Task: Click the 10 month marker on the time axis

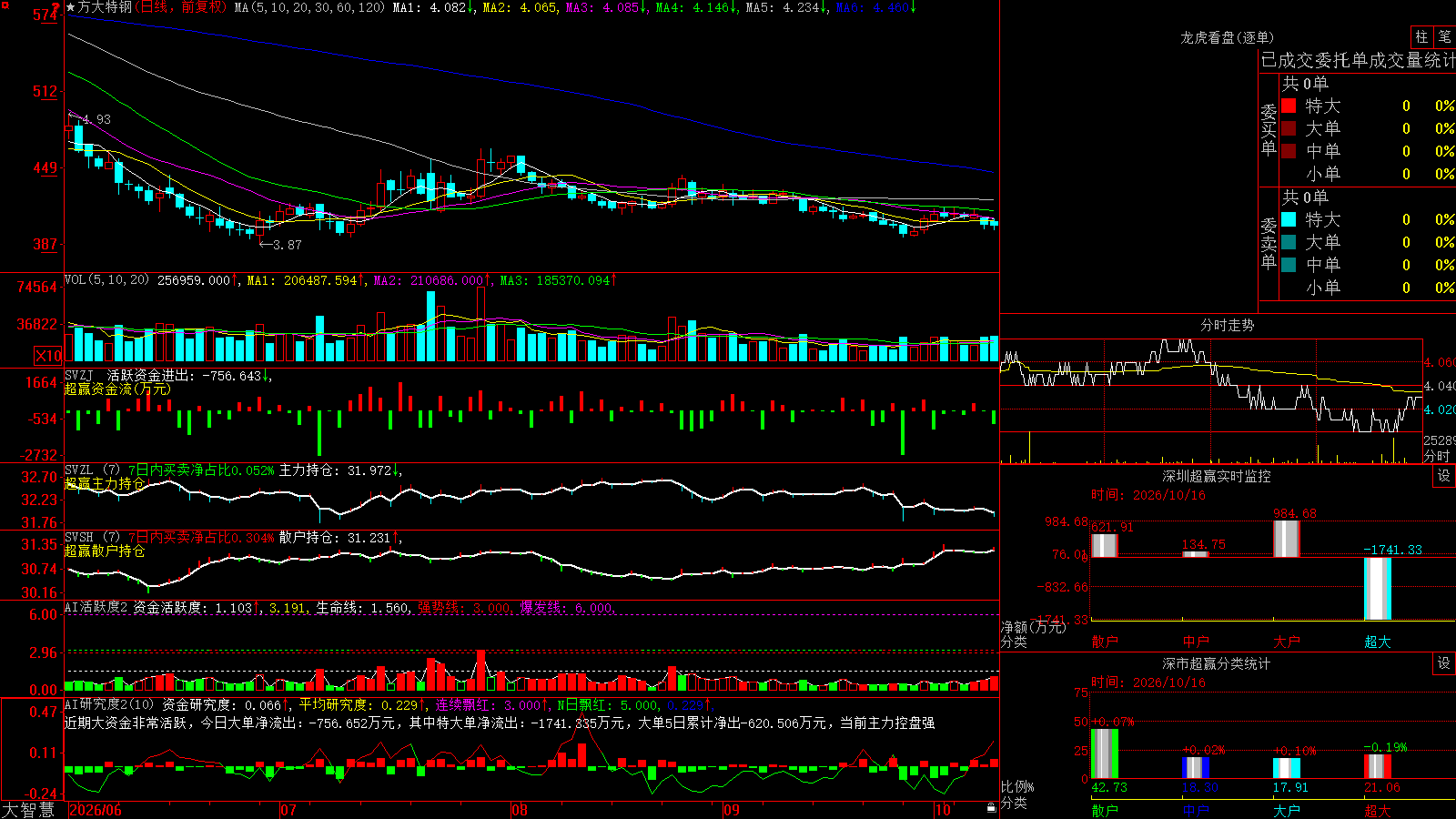Action: [943, 810]
